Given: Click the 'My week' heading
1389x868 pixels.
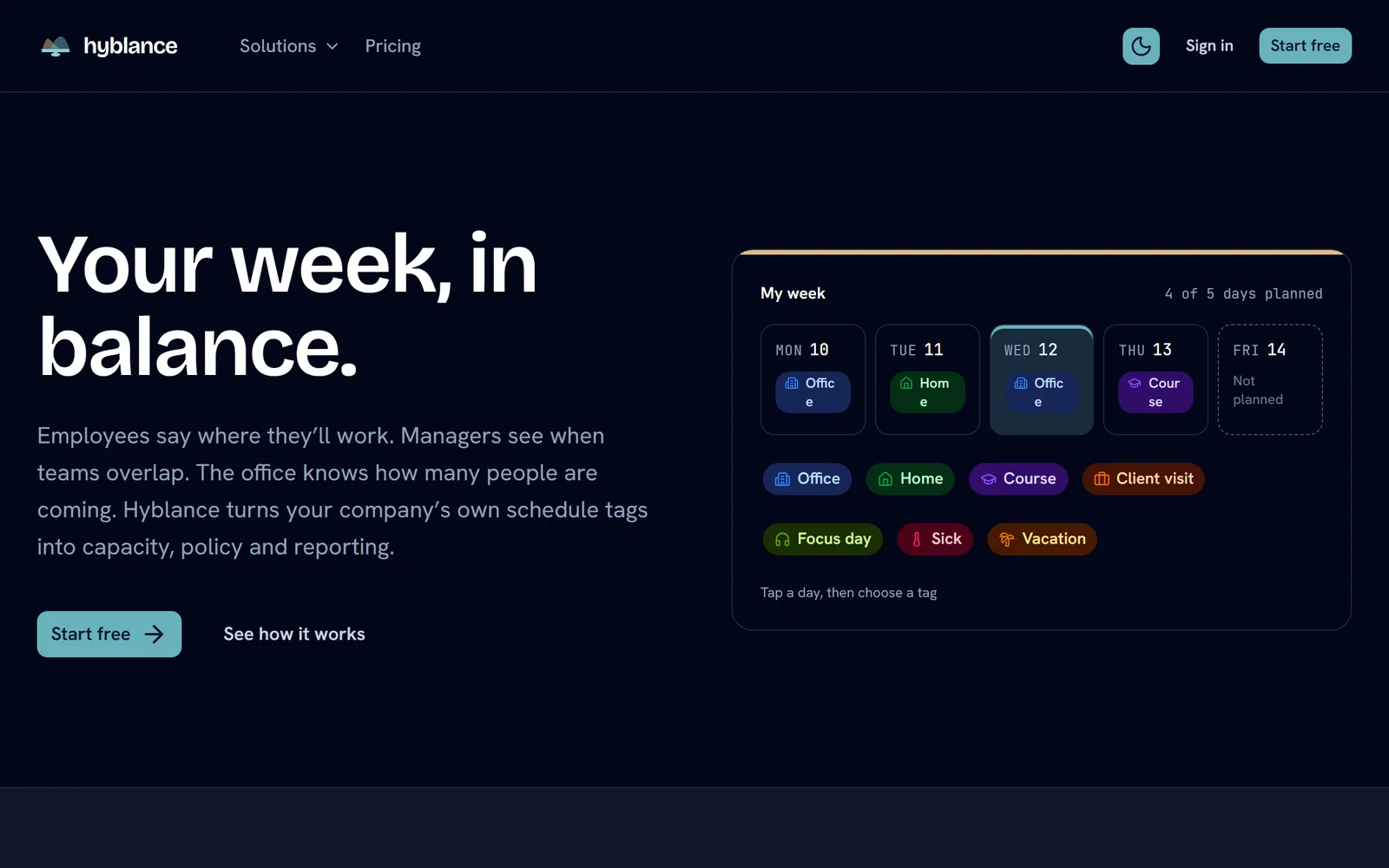Looking at the screenshot, I should coord(793,293).
